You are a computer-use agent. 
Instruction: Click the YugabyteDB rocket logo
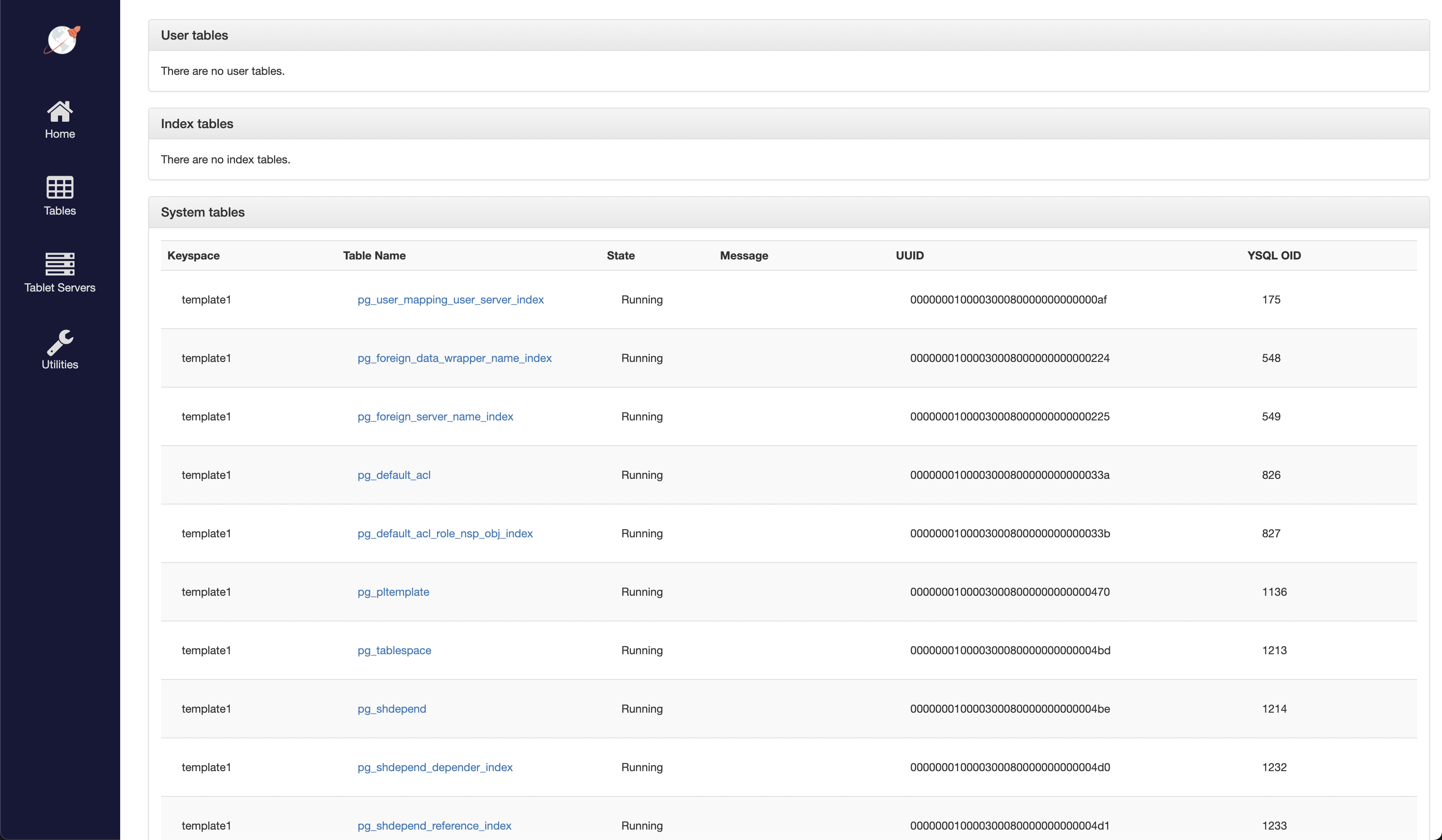[x=61, y=40]
